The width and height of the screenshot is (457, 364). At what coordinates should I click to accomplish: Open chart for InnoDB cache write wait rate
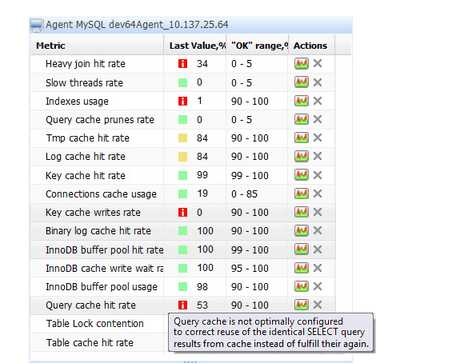point(301,268)
